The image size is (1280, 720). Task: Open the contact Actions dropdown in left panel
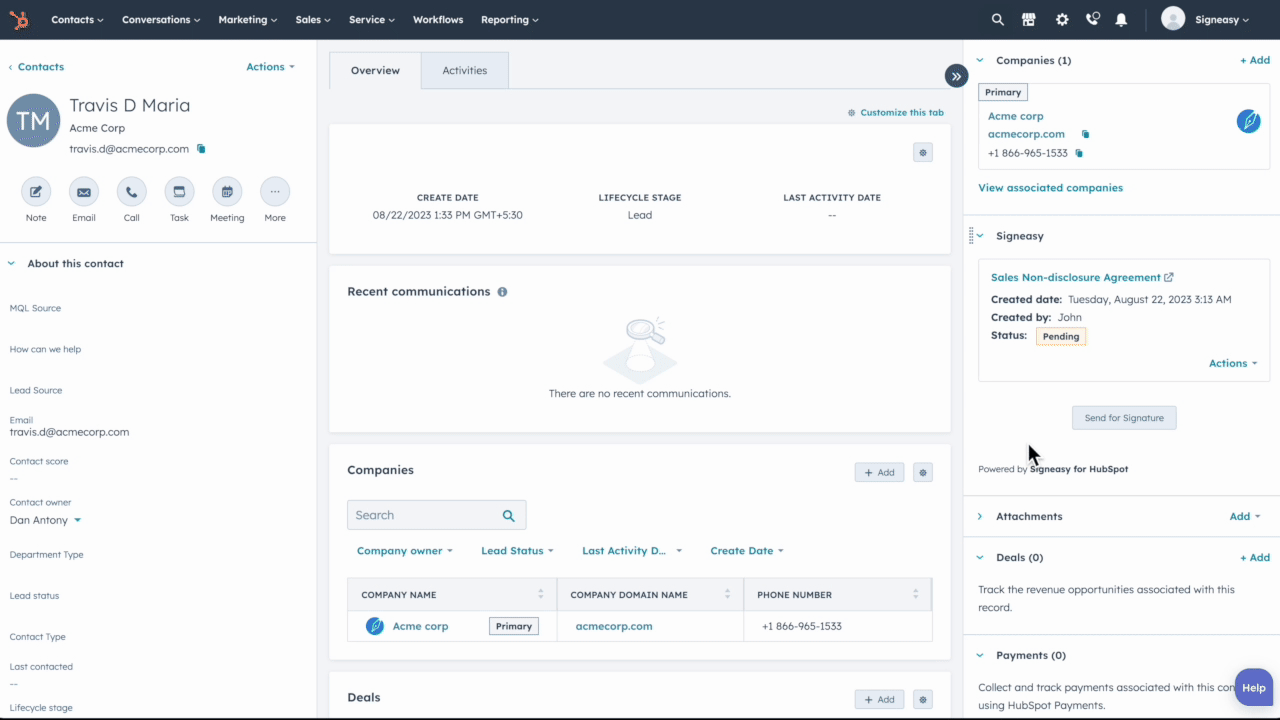[270, 67]
